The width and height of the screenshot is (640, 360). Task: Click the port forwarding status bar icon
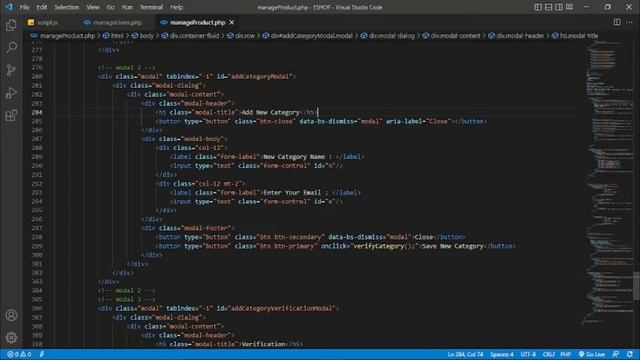pos(42,354)
